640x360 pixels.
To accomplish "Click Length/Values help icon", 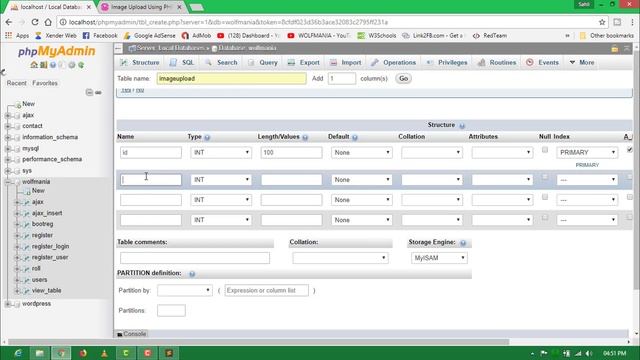I will pyautogui.click(x=305, y=138).
